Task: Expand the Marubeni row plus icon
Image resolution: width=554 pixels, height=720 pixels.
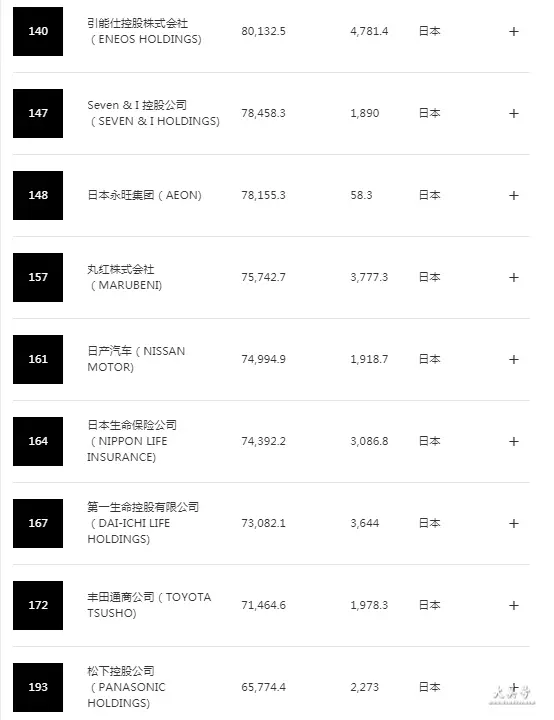Action: pyautogui.click(x=514, y=277)
